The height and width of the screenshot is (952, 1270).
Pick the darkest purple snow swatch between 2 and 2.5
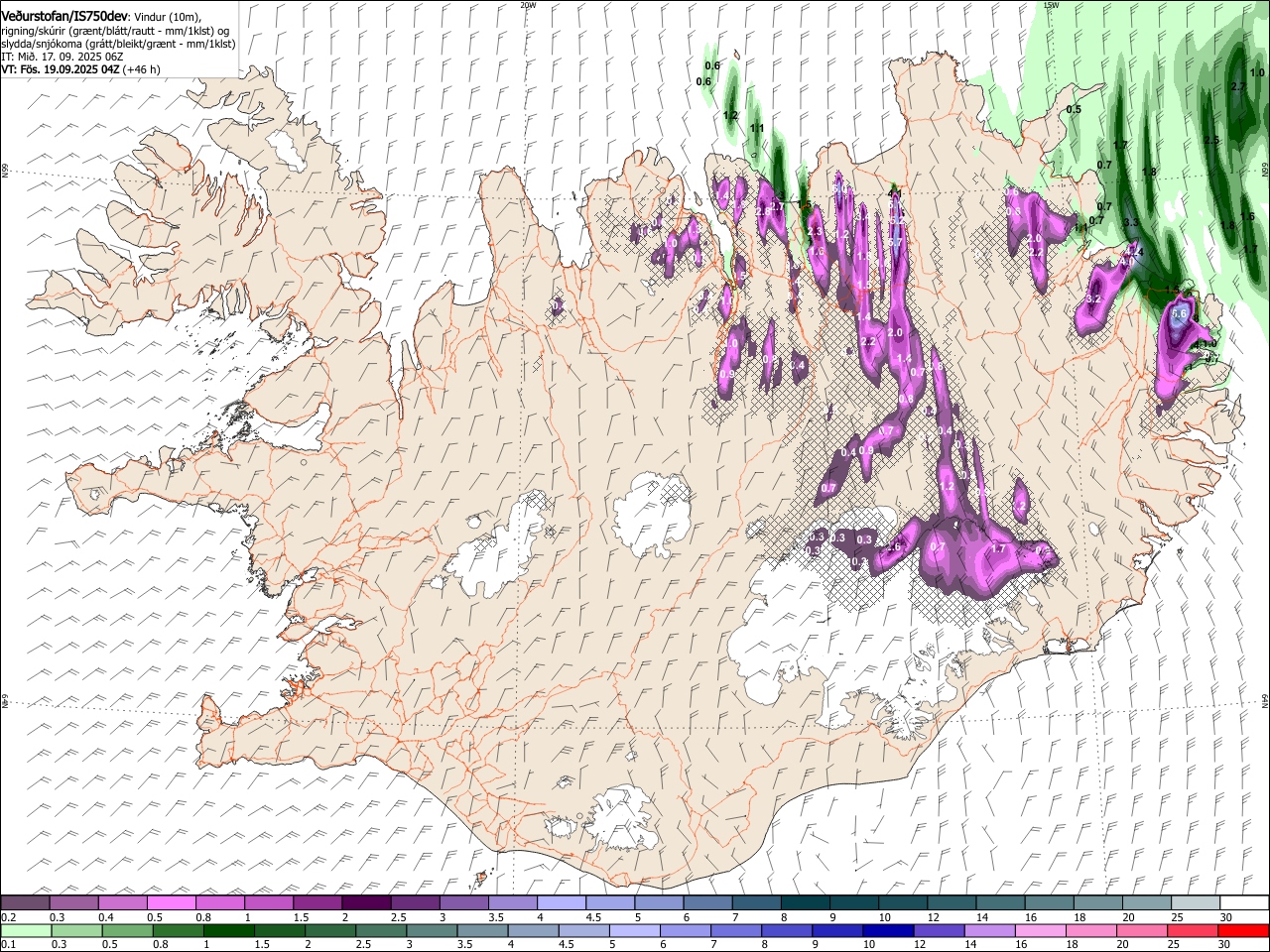[366, 902]
